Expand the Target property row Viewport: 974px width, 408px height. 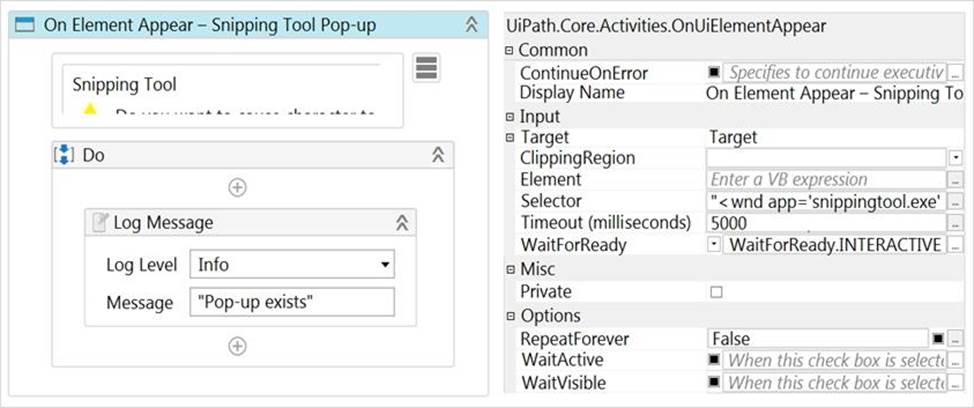click(x=510, y=137)
